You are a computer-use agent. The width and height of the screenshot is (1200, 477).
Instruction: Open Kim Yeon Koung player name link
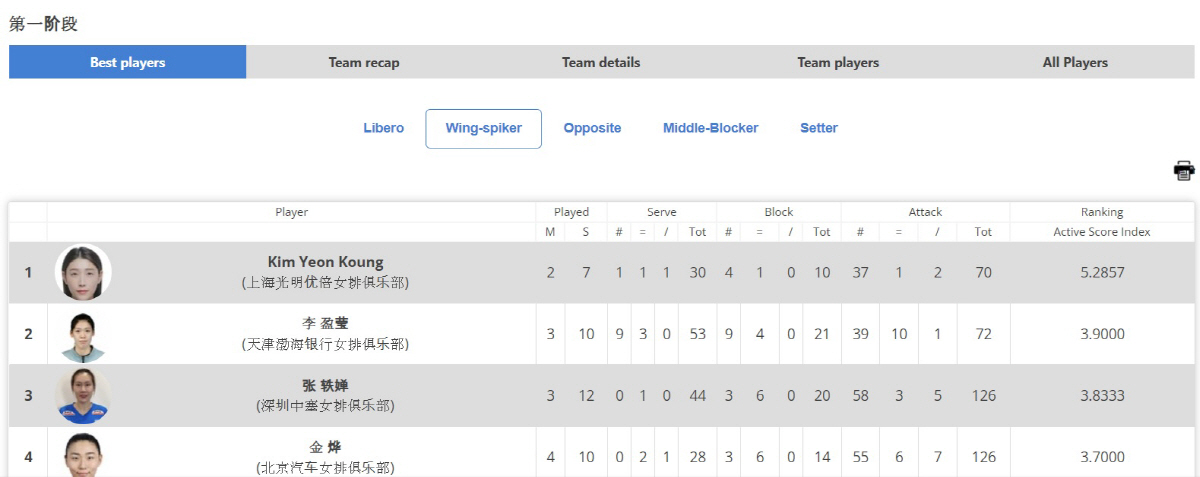pos(325,262)
